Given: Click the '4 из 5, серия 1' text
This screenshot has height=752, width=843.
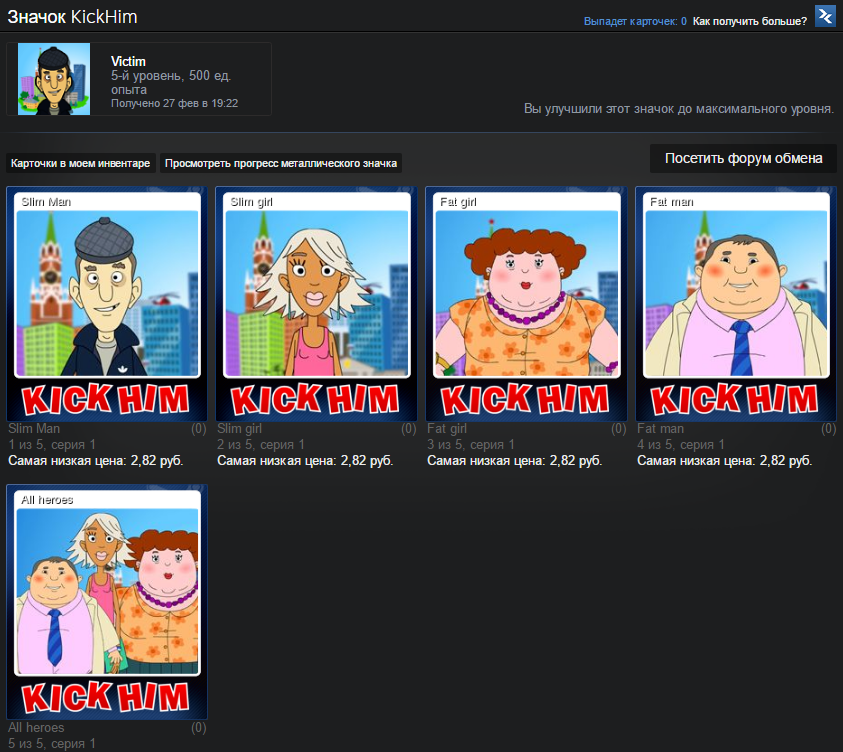Looking at the screenshot, I should [681, 445].
